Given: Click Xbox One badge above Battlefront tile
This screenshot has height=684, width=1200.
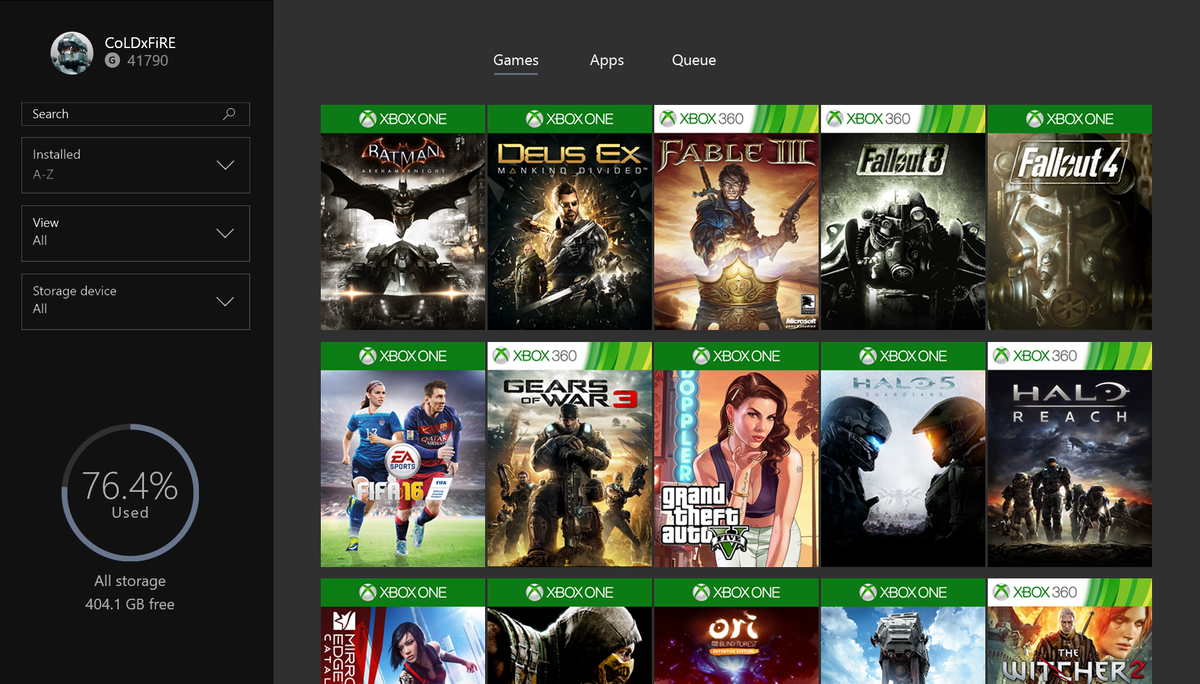Looking at the screenshot, I should click(x=903, y=593).
